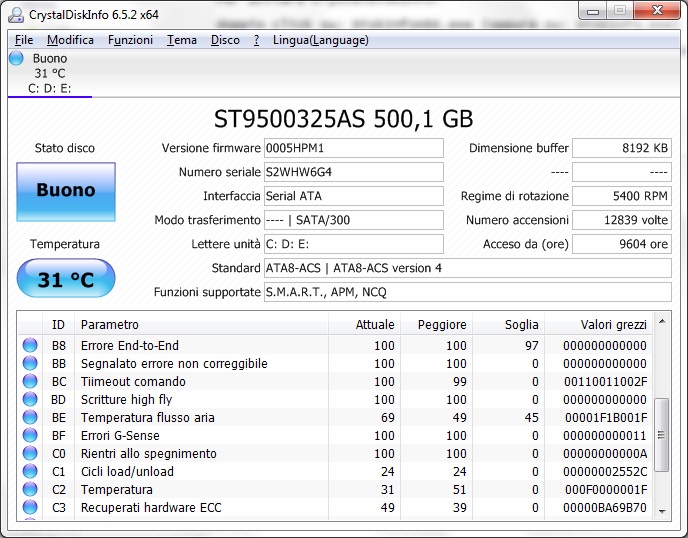688x538 pixels.
Task: Click status orb of Rientri allo spegnimento row
Action: click(30, 453)
